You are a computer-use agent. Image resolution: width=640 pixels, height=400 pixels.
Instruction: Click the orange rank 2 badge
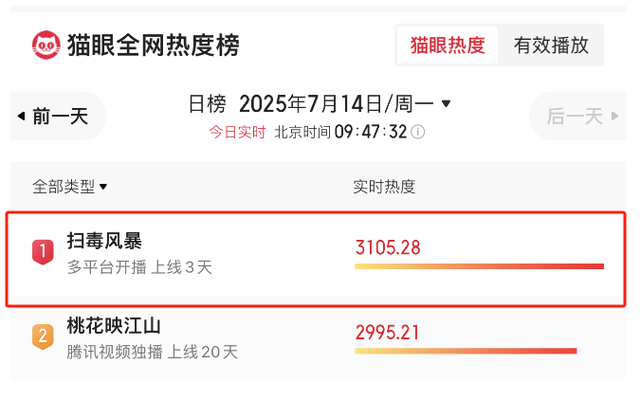tap(42, 337)
